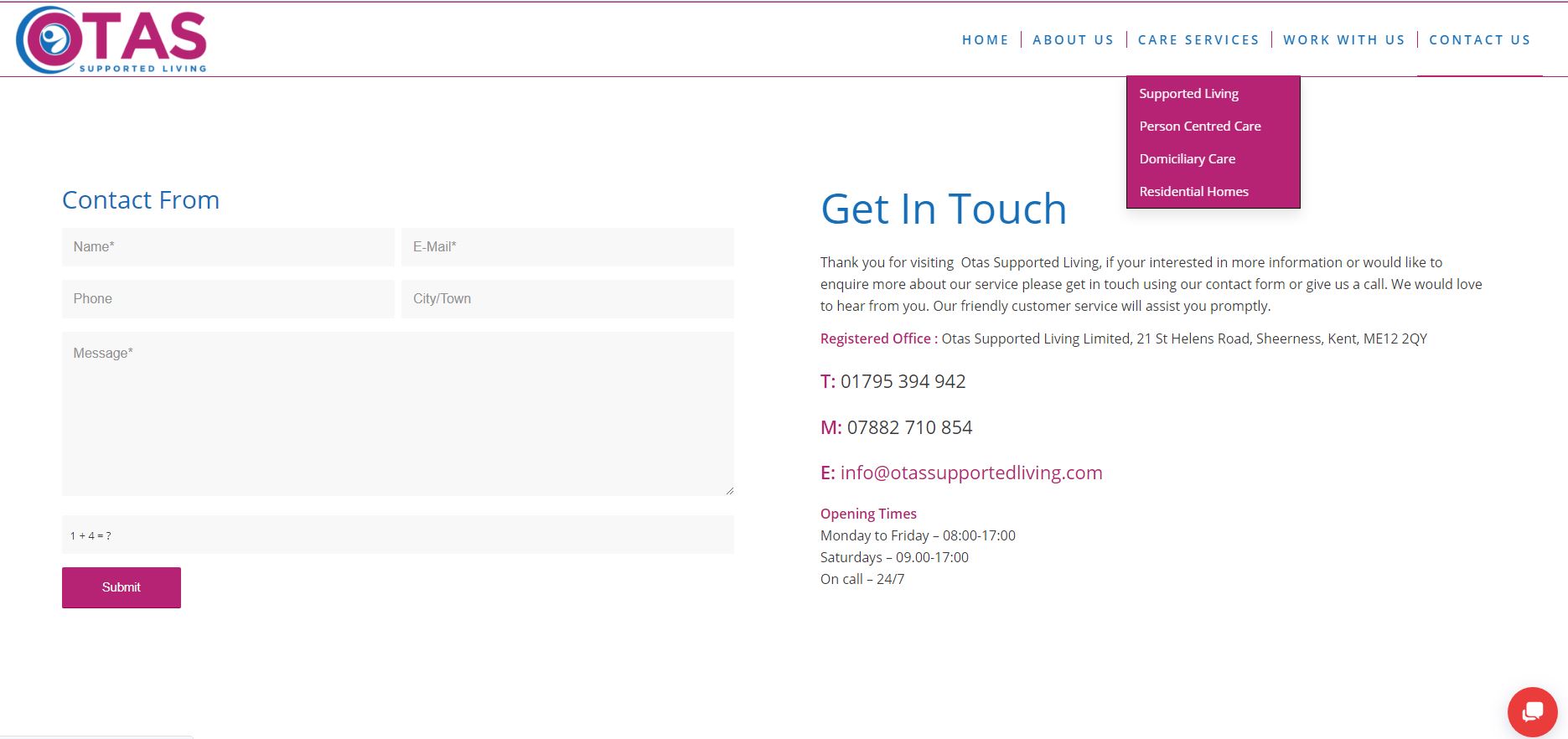
Task: Choose Supported Living from the dropdown
Action: coord(1188,94)
